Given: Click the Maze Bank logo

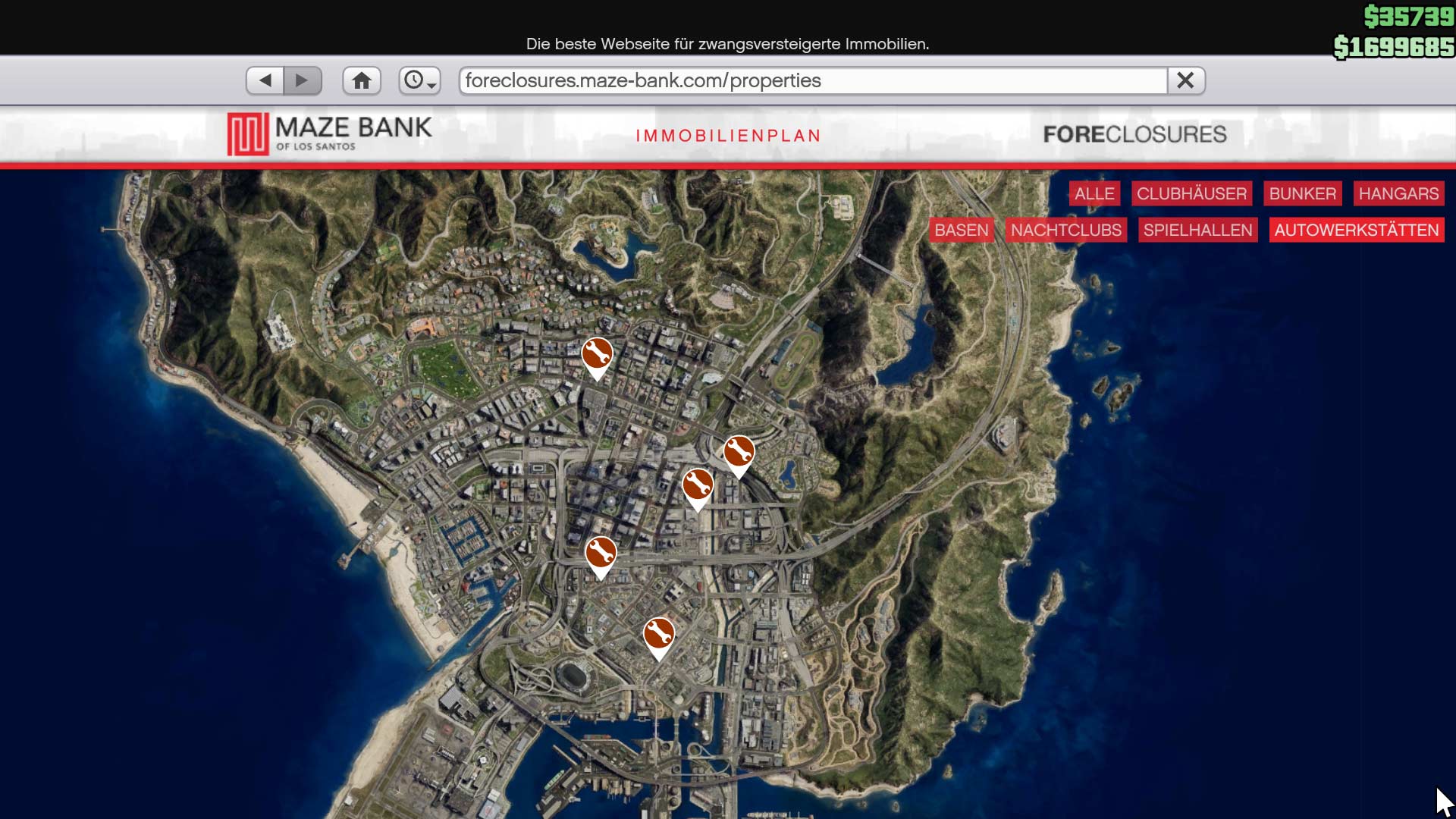Looking at the screenshot, I should click(330, 134).
